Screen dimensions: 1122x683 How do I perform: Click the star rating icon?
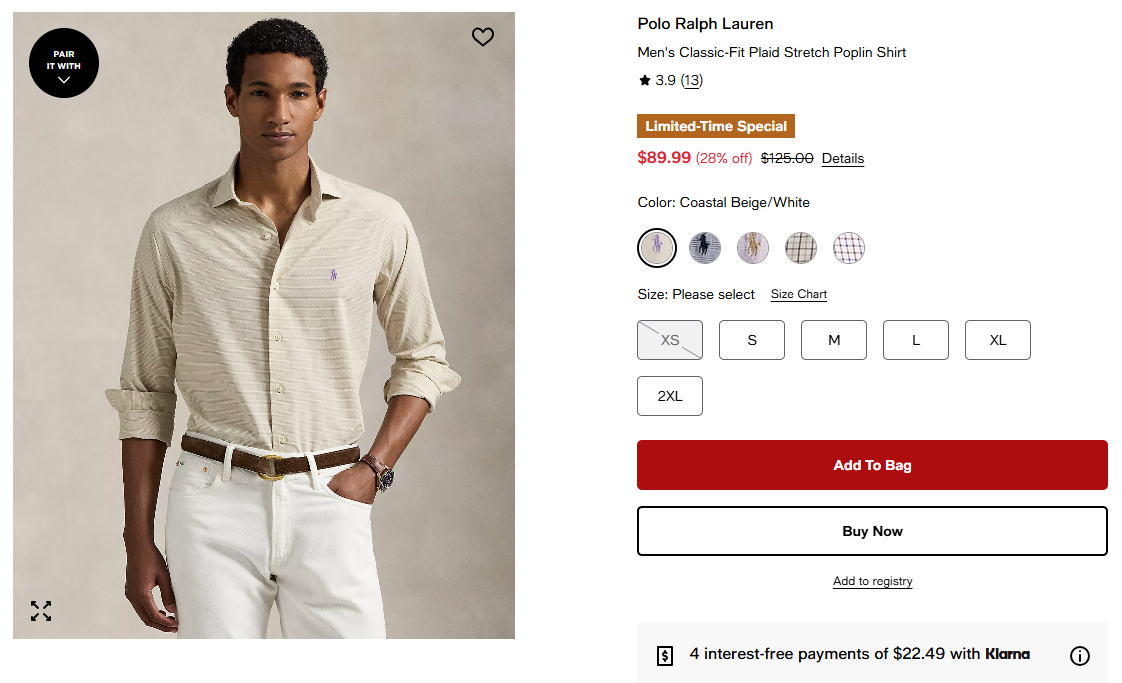pos(645,80)
